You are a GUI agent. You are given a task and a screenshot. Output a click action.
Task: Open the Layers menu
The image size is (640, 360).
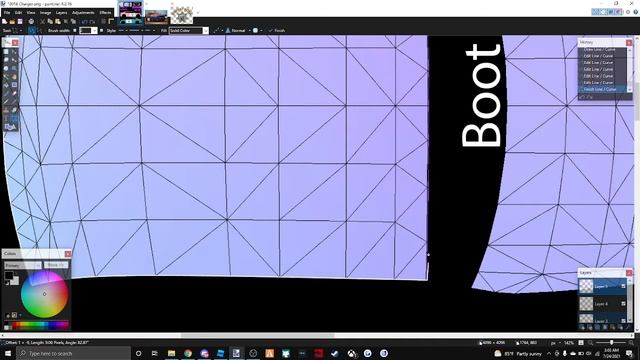[61, 13]
